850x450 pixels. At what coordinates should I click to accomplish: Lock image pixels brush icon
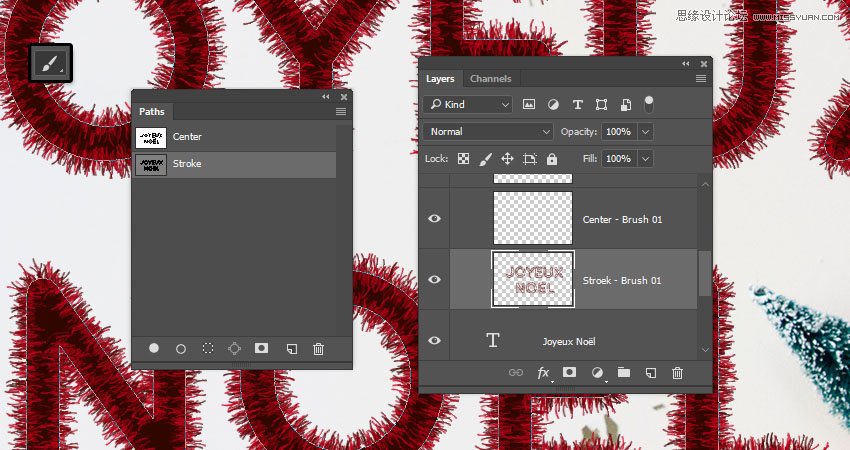(x=486, y=159)
